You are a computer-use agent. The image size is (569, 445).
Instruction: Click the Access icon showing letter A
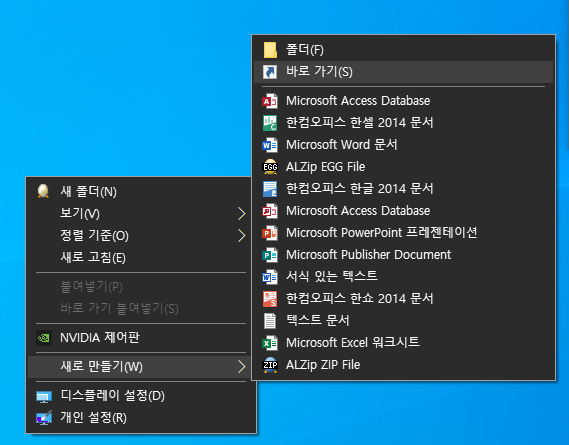click(x=270, y=101)
